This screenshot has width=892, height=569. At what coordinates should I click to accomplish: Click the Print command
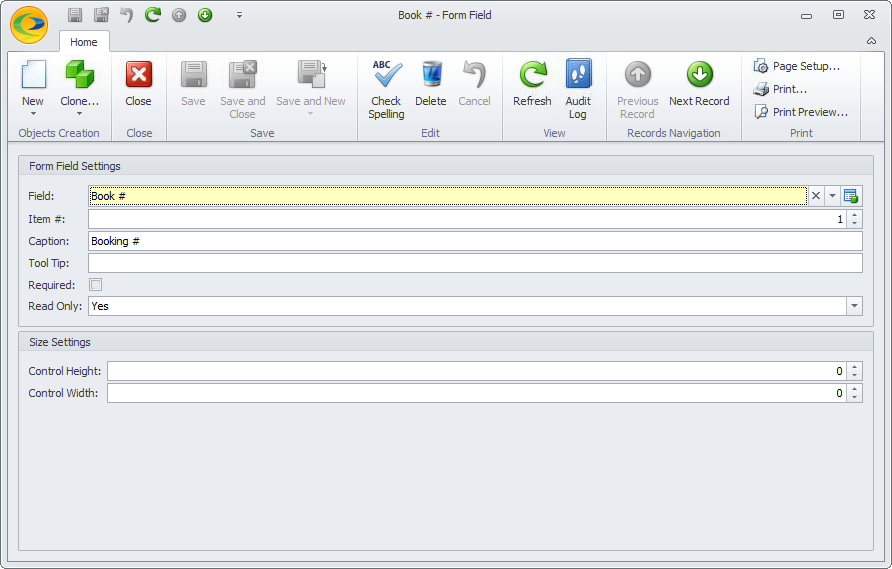(x=780, y=89)
